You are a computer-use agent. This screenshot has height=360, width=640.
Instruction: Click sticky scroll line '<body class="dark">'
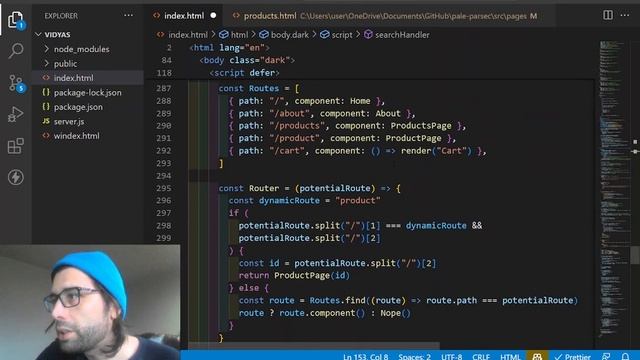(x=247, y=60)
